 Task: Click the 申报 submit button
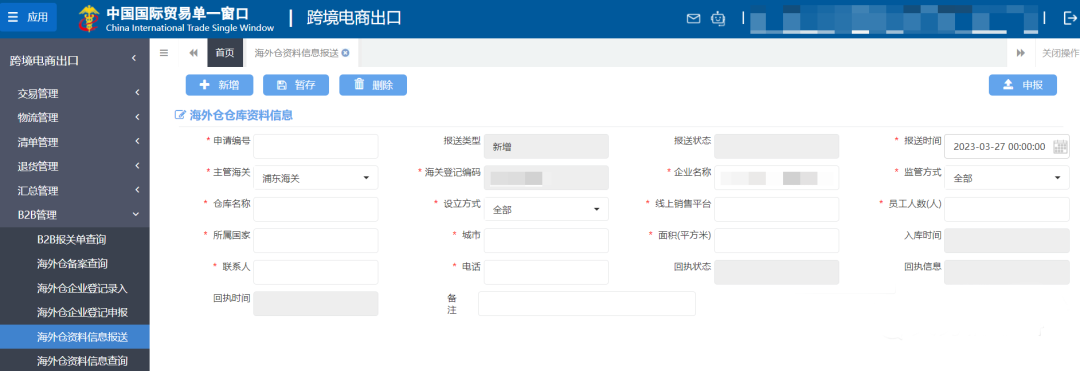[x=1023, y=85]
